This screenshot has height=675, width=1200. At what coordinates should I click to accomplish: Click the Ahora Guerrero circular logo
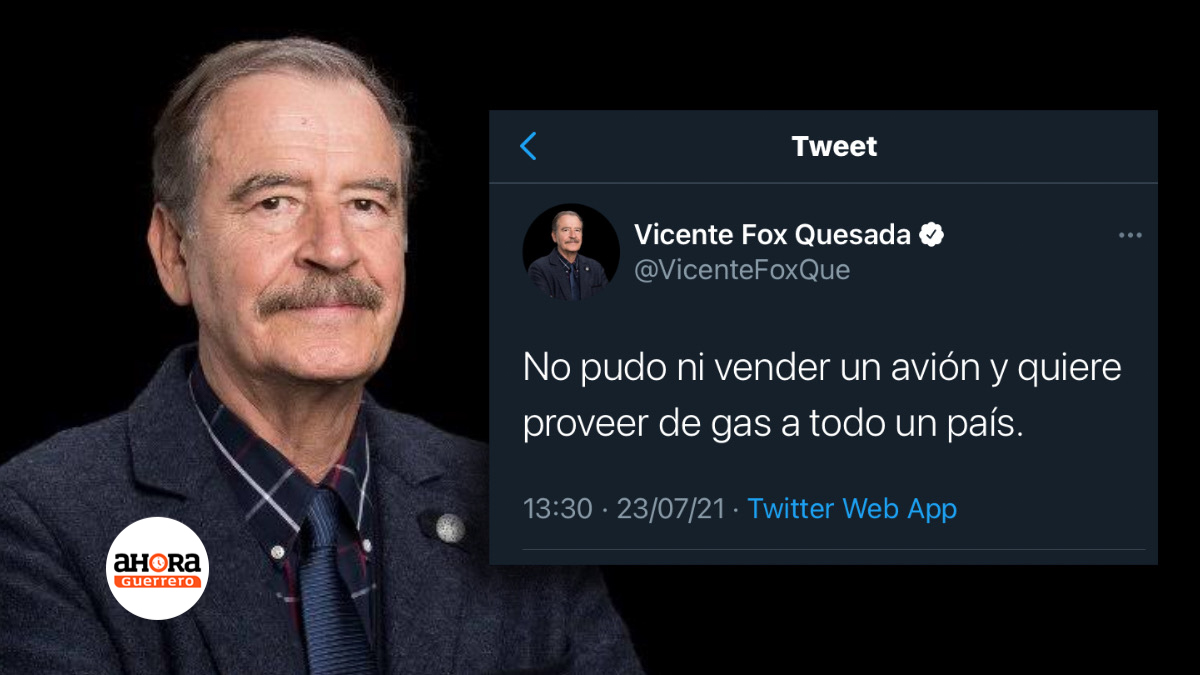point(158,568)
